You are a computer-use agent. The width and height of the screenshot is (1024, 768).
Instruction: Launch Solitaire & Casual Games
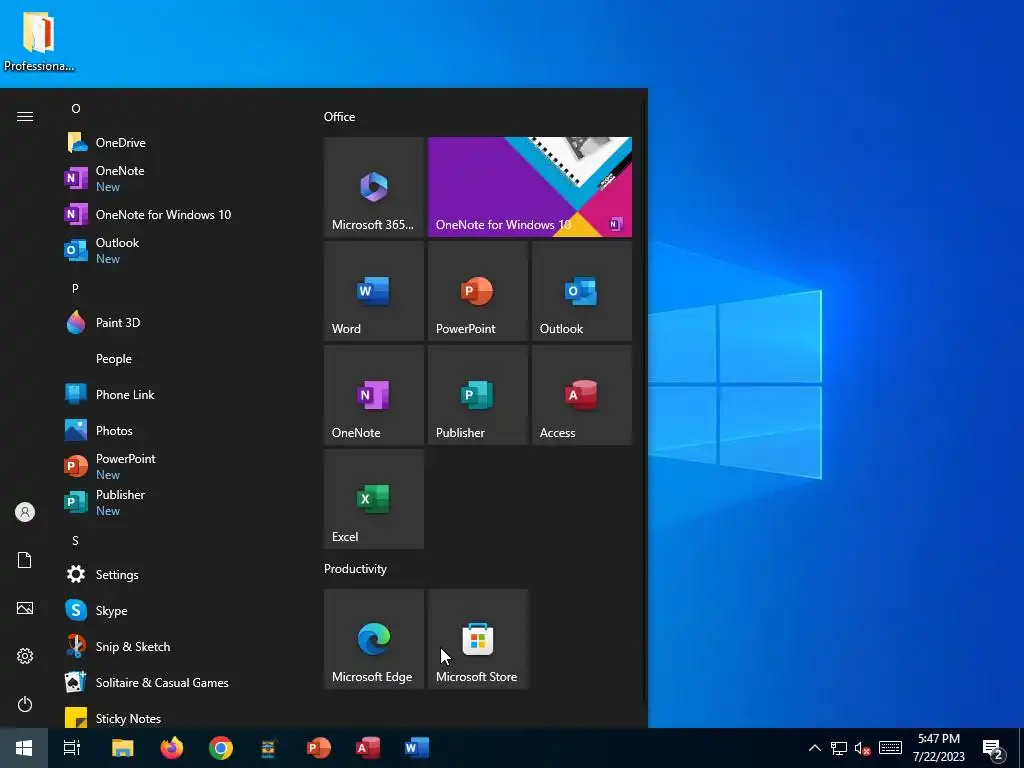pos(183,682)
